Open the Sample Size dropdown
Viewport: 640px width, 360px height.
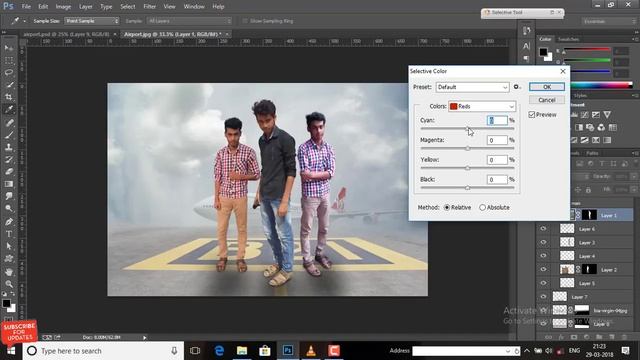[x=91, y=21]
